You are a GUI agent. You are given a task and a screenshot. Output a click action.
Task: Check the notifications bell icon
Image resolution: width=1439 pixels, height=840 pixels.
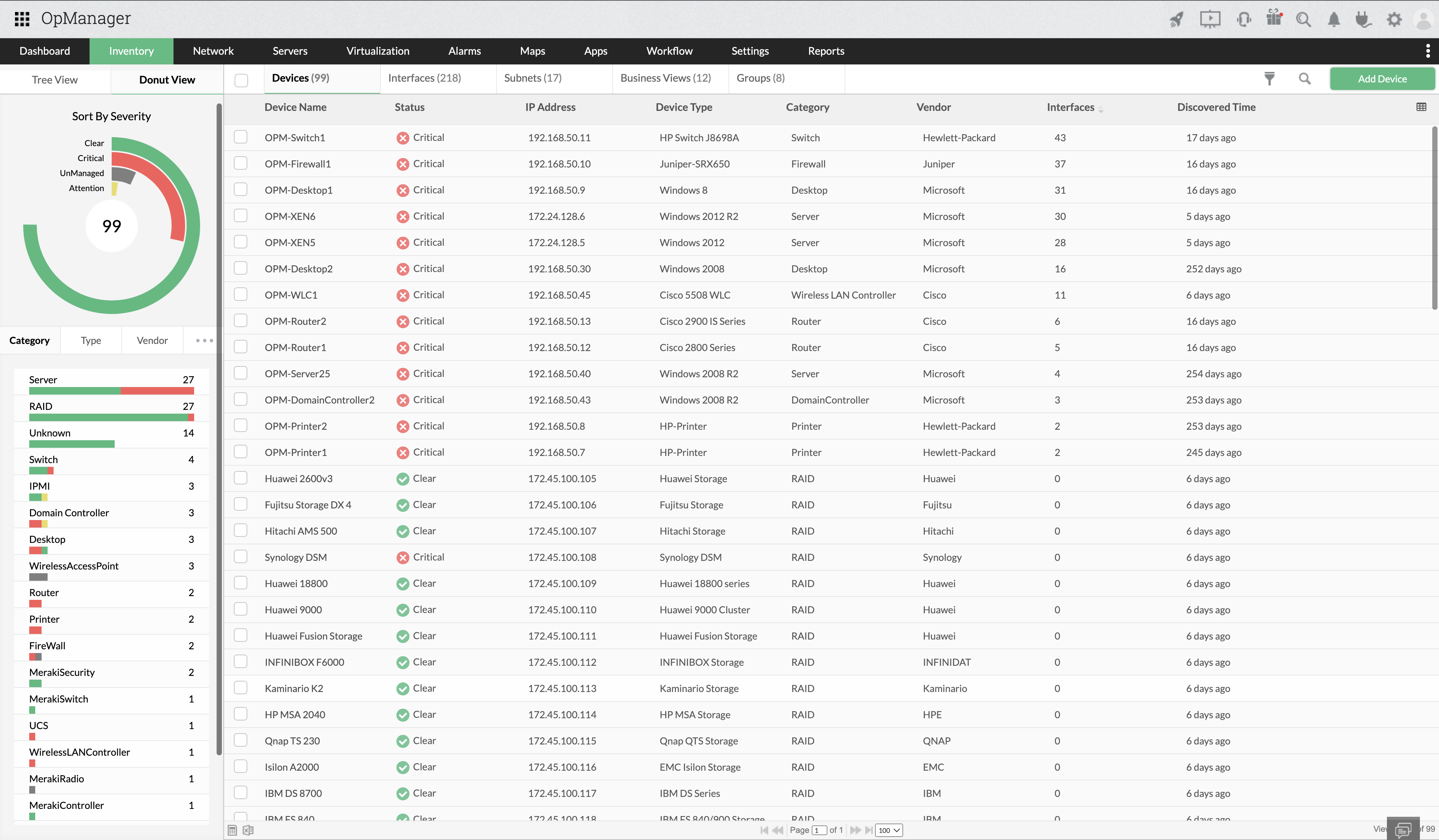tap(1334, 19)
